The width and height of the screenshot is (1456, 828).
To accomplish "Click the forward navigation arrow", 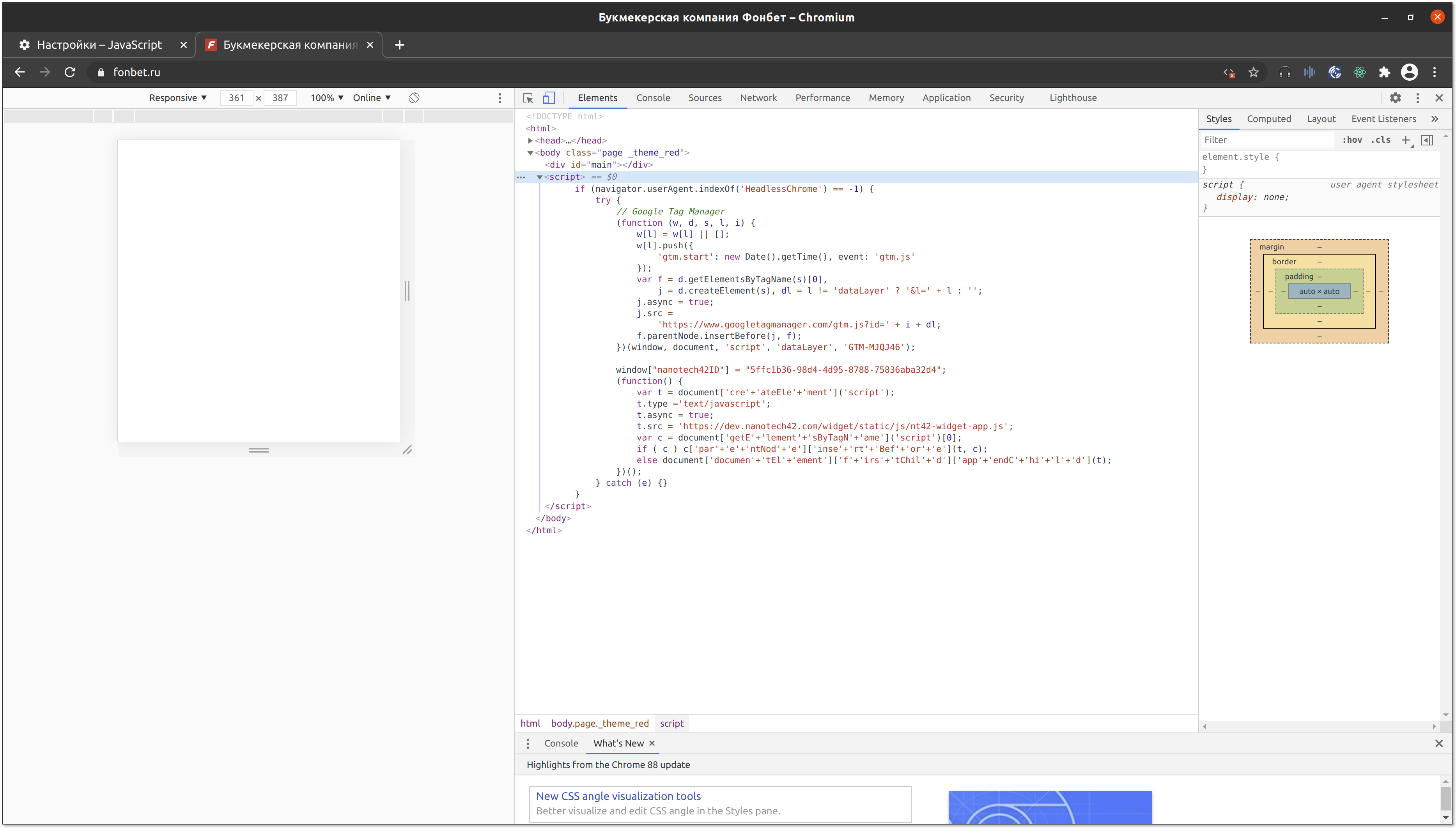I will point(45,72).
